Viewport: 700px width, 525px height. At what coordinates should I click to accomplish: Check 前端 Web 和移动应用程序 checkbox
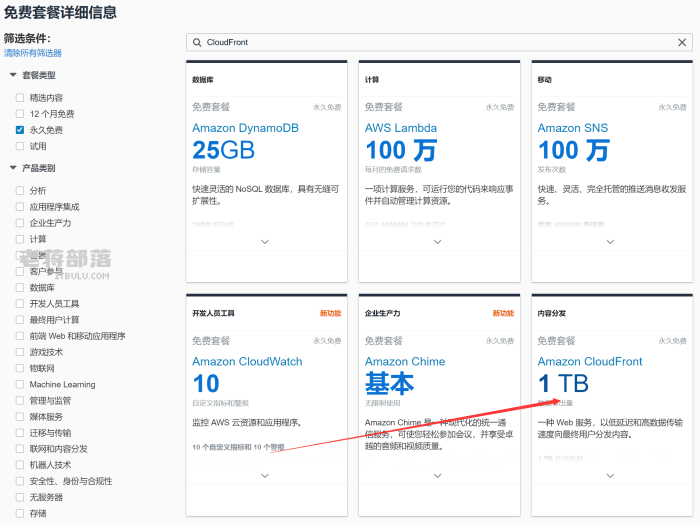pos(20,336)
